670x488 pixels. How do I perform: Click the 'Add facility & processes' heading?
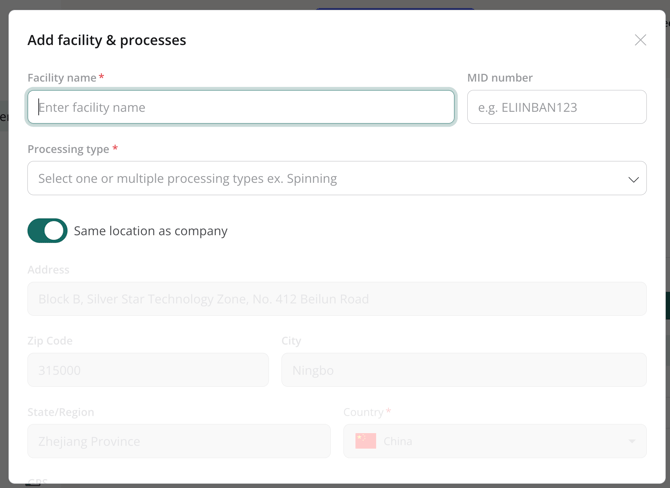pos(107,40)
